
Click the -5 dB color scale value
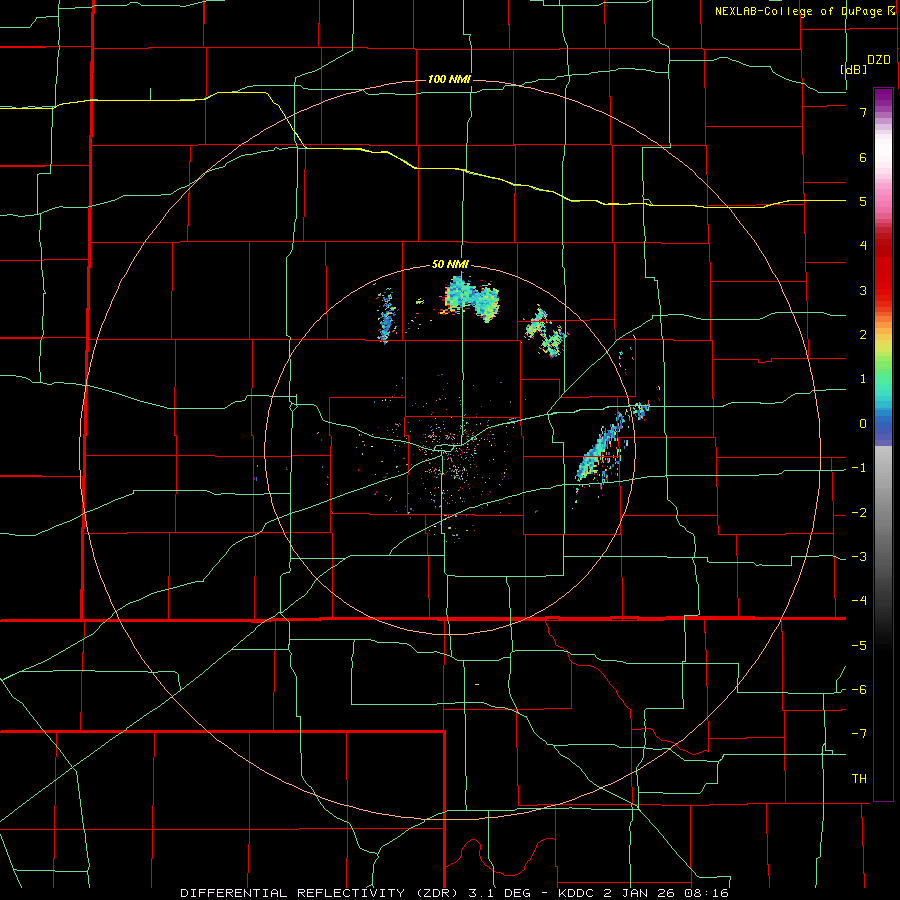click(x=859, y=646)
